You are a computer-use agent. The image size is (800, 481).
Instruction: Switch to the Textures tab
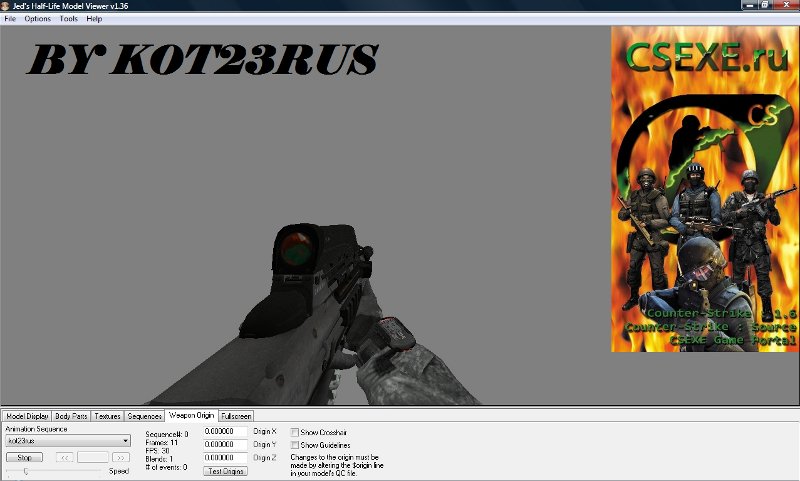tap(107, 416)
